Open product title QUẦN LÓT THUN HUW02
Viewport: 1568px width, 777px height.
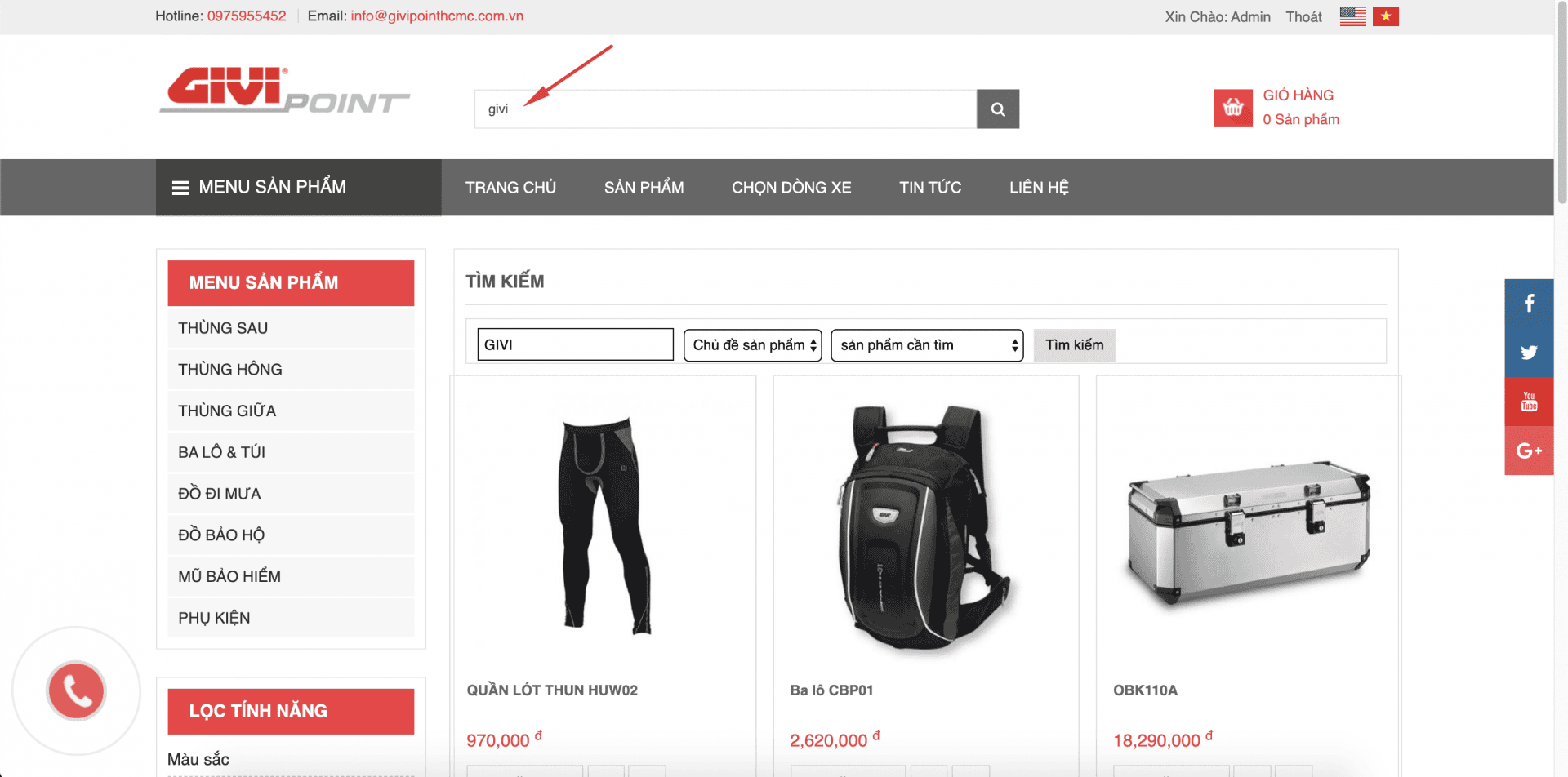point(552,690)
